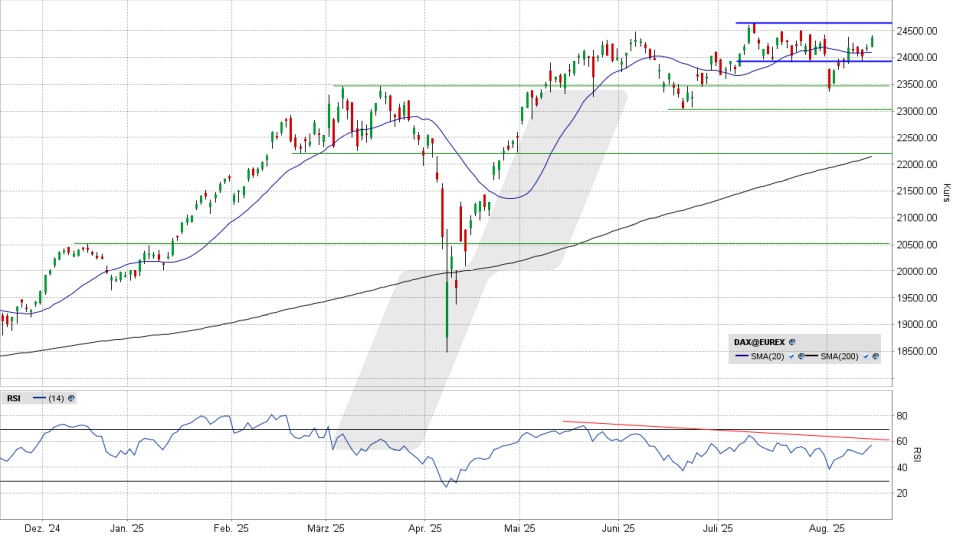Click the Mai '25 date label
Image resolution: width=960 pixels, height=540 pixels.
pyautogui.click(x=519, y=528)
